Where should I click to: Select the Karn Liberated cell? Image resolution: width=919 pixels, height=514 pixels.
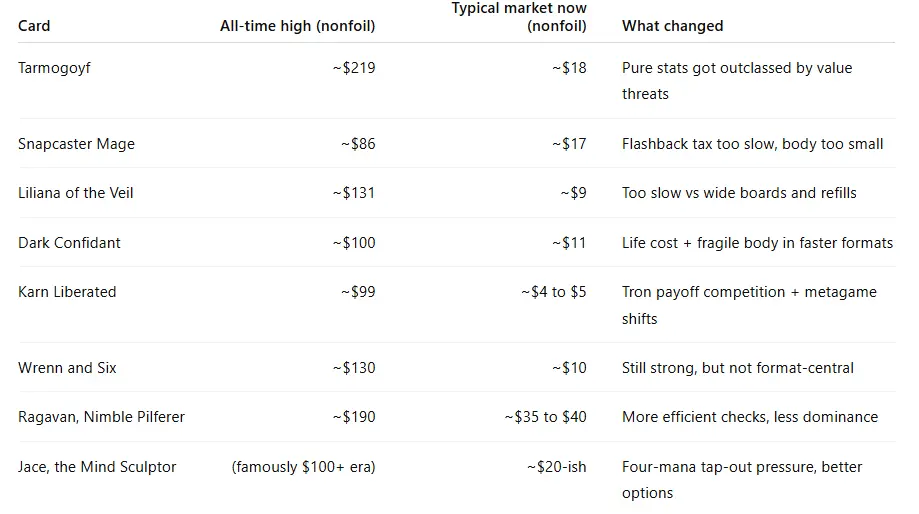pyautogui.click(x=67, y=292)
